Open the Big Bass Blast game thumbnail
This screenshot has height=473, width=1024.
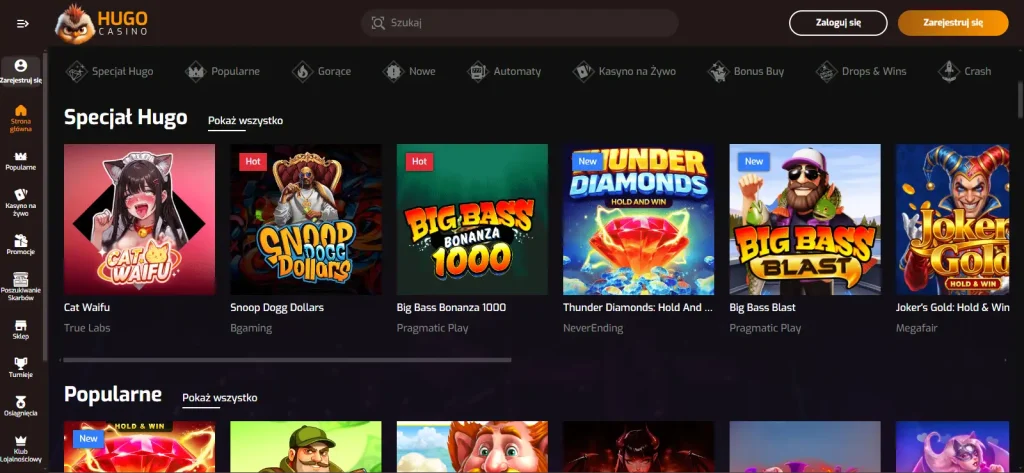click(805, 220)
